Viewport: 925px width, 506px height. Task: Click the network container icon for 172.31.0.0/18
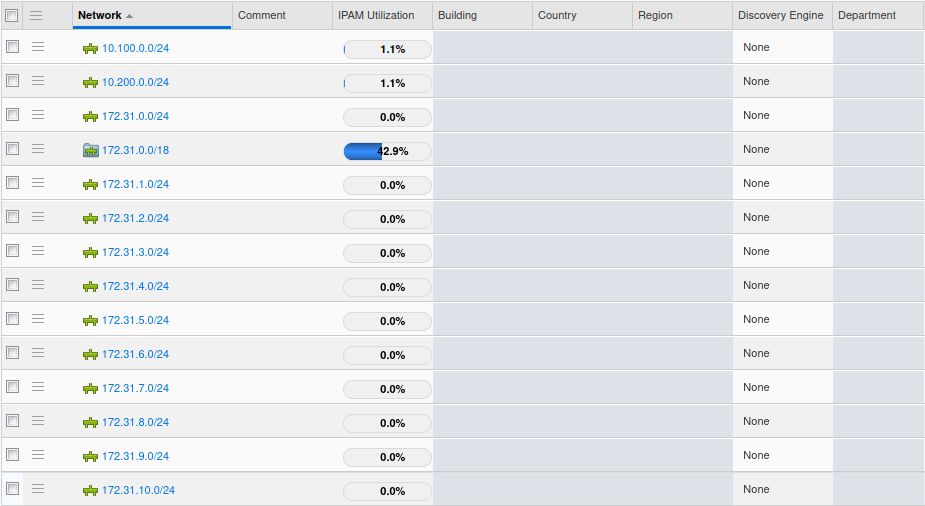coord(90,150)
